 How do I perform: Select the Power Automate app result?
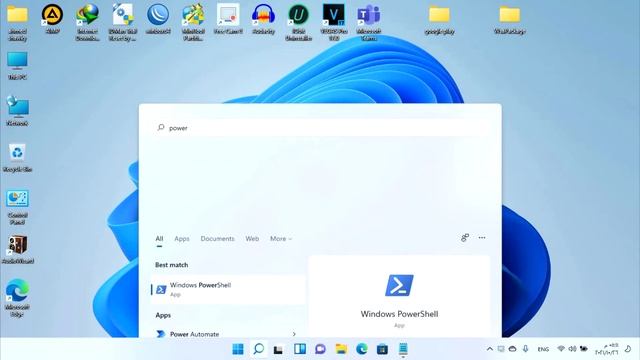point(228,334)
